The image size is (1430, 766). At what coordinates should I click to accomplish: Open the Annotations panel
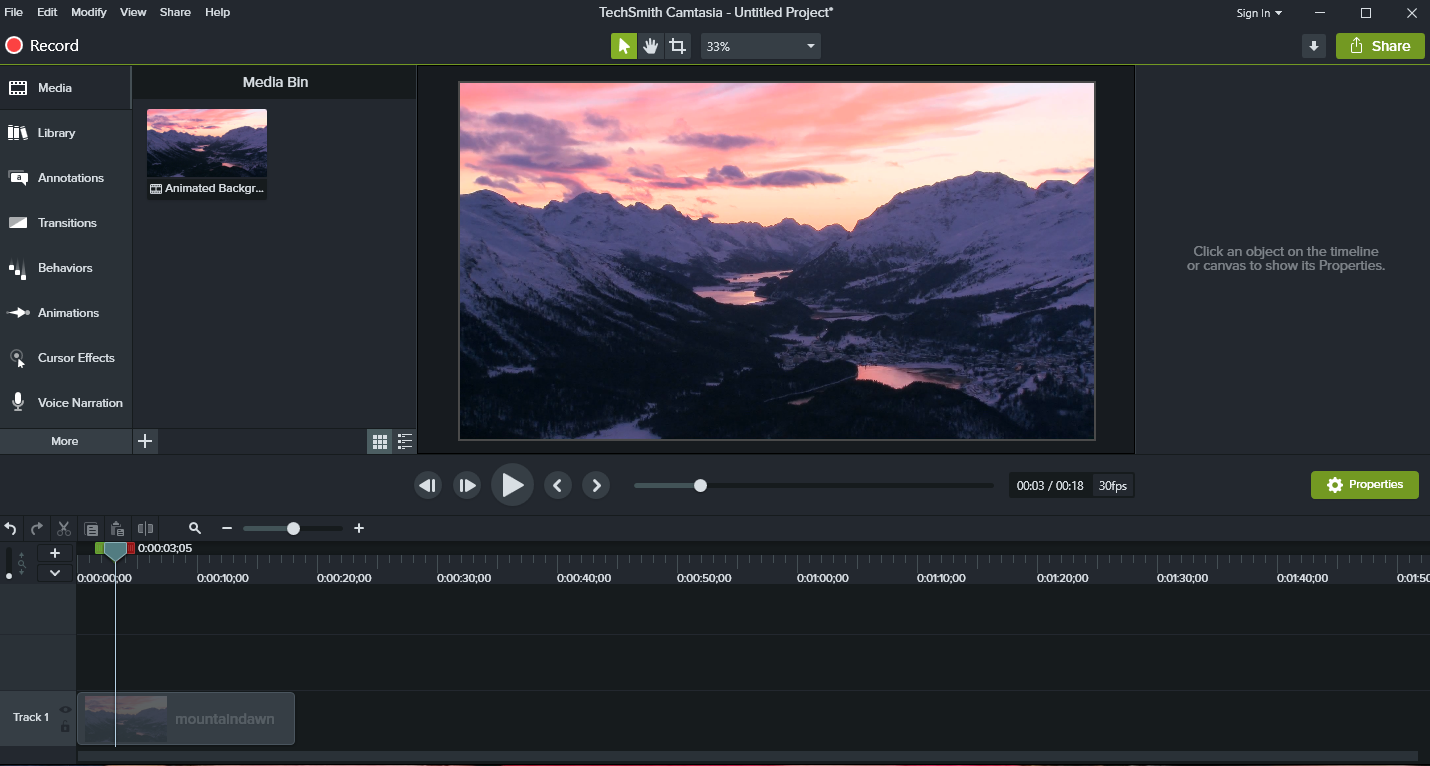(70, 177)
